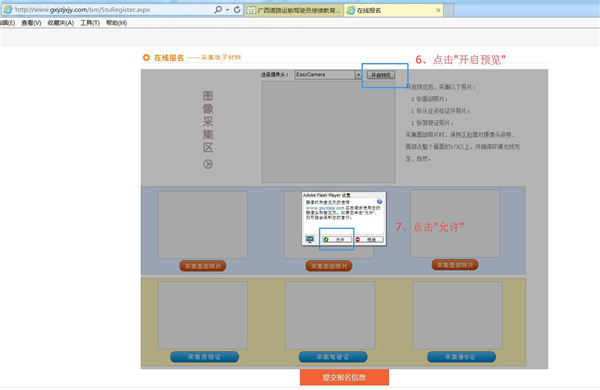Click the search magnifier icon in address bar

click(218, 10)
